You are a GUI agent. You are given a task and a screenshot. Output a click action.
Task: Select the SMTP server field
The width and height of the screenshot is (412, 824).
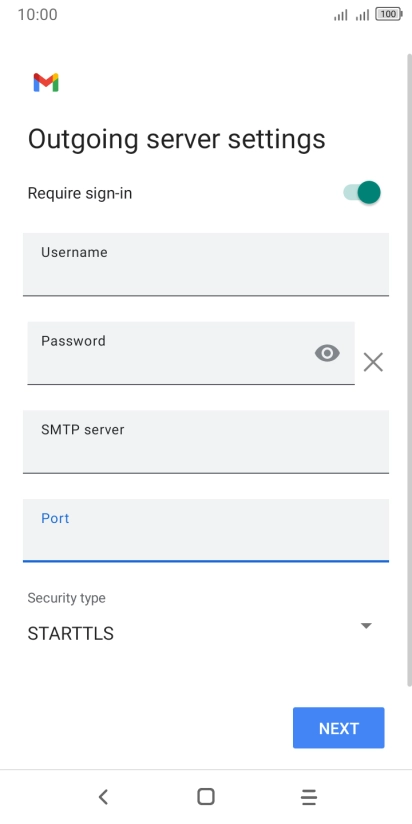pos(206,442)
